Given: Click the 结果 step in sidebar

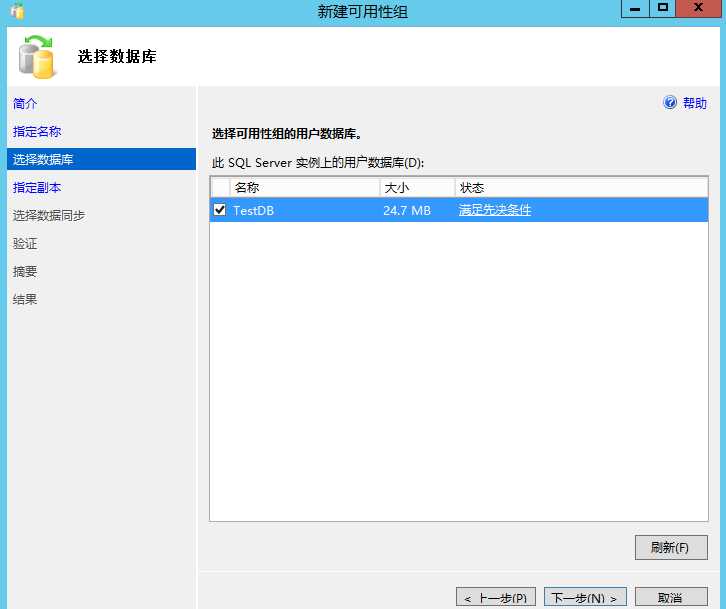Looking at the screenshot, I should [x=25, y=299].
